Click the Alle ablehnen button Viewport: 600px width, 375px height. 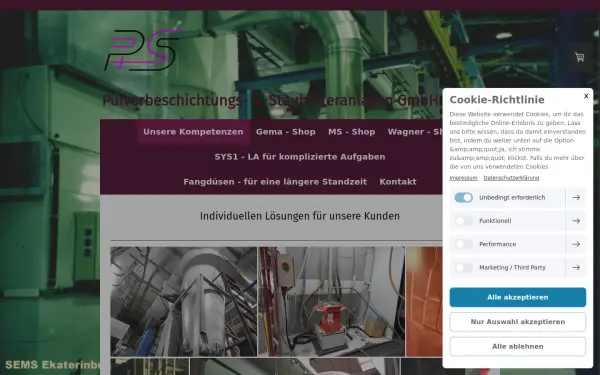[x=517, y=346]
